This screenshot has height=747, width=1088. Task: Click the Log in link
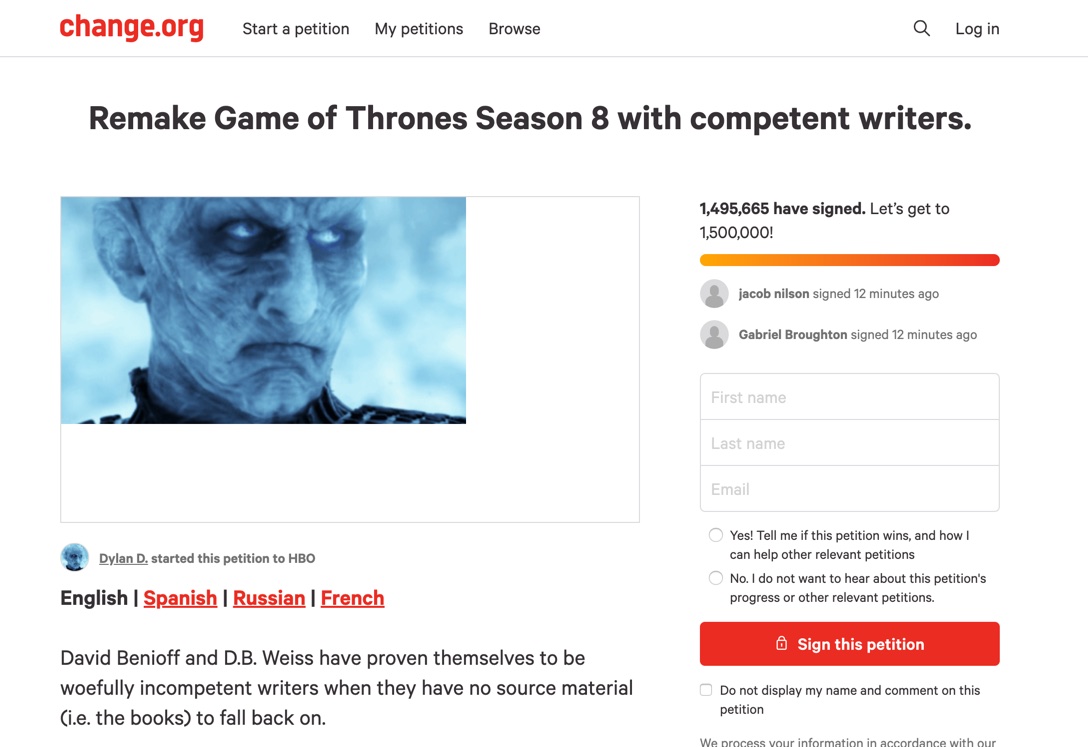(x=977, y=29)
